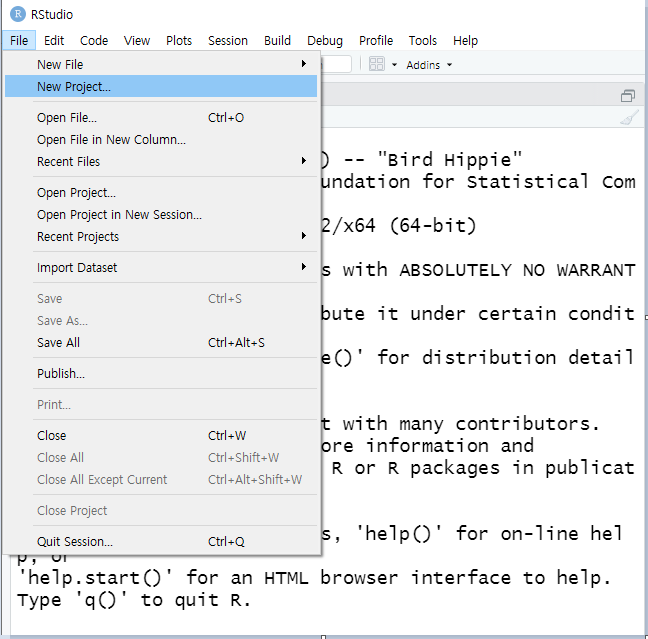648x639 pixels.
Task: Open the Profile menu
Action: (x=376, y=41)
